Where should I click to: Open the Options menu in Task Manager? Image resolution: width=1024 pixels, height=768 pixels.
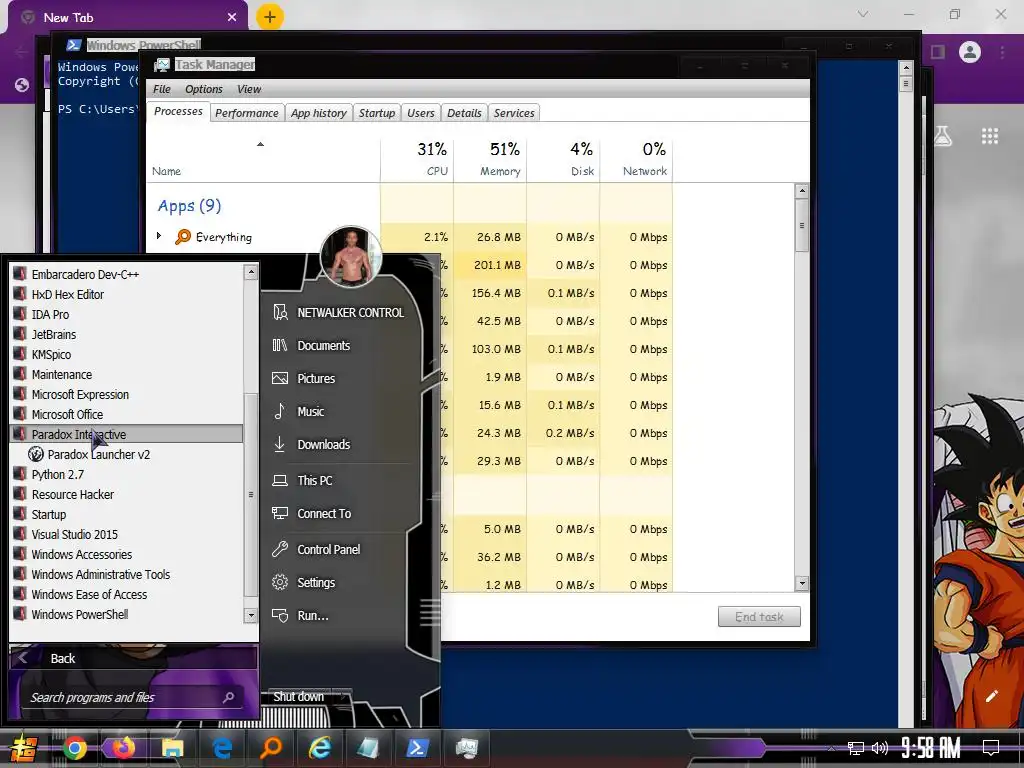(204, 89)
